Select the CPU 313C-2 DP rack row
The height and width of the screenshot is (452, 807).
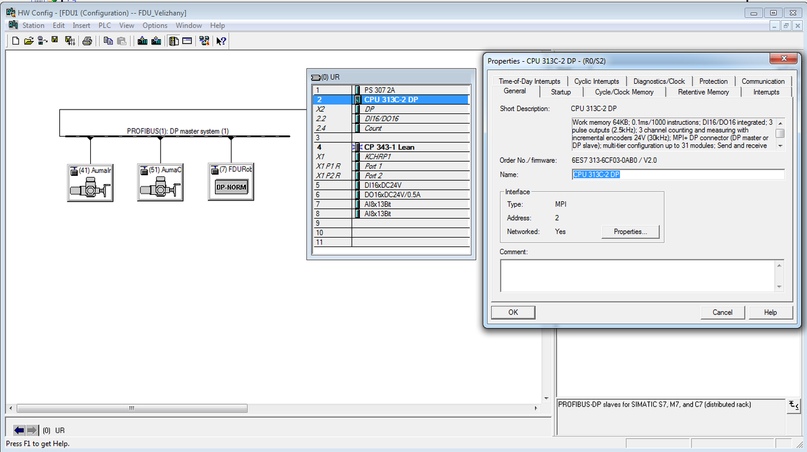391,99
